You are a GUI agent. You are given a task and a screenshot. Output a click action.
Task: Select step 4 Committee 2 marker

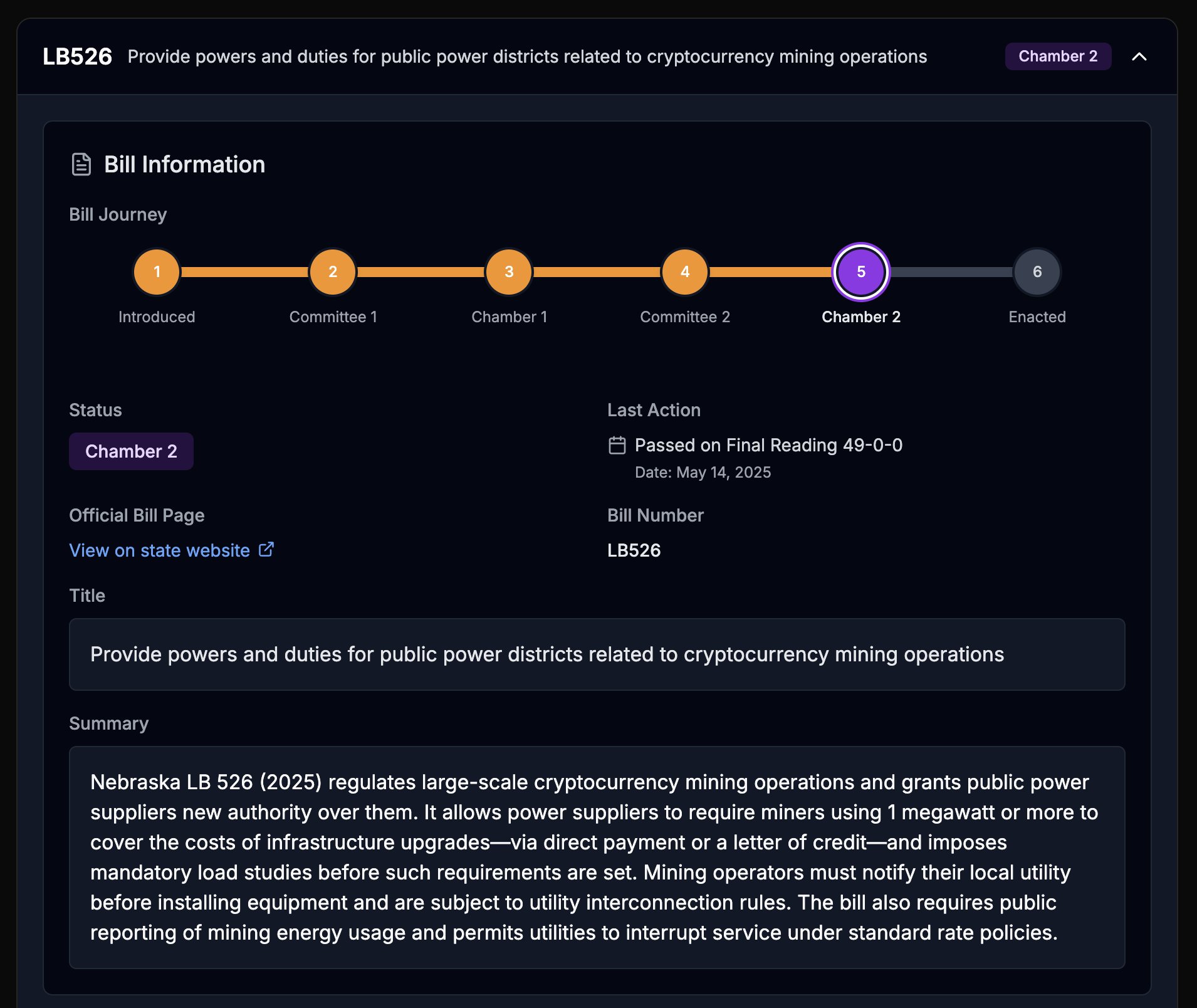(x=685, y=272)
